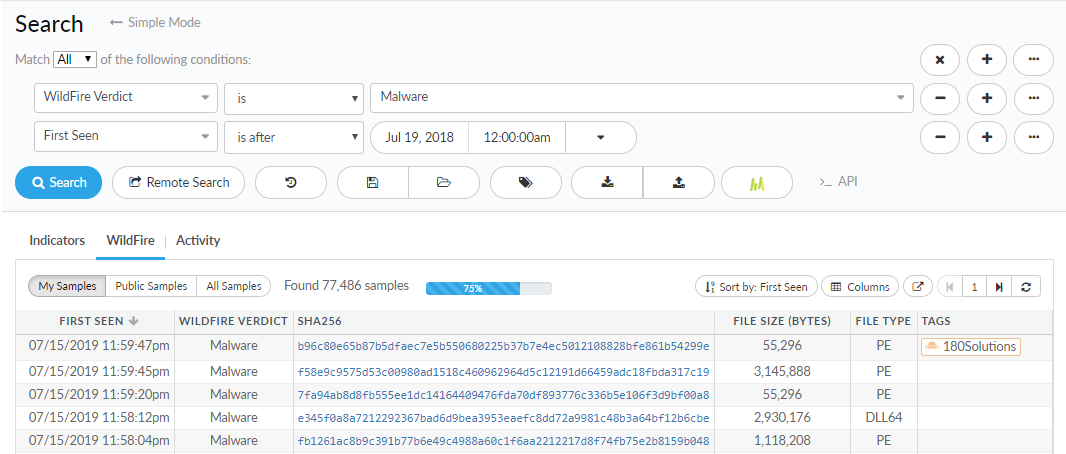
Task: Open search history with the clock icon
Action: (290, 182)
